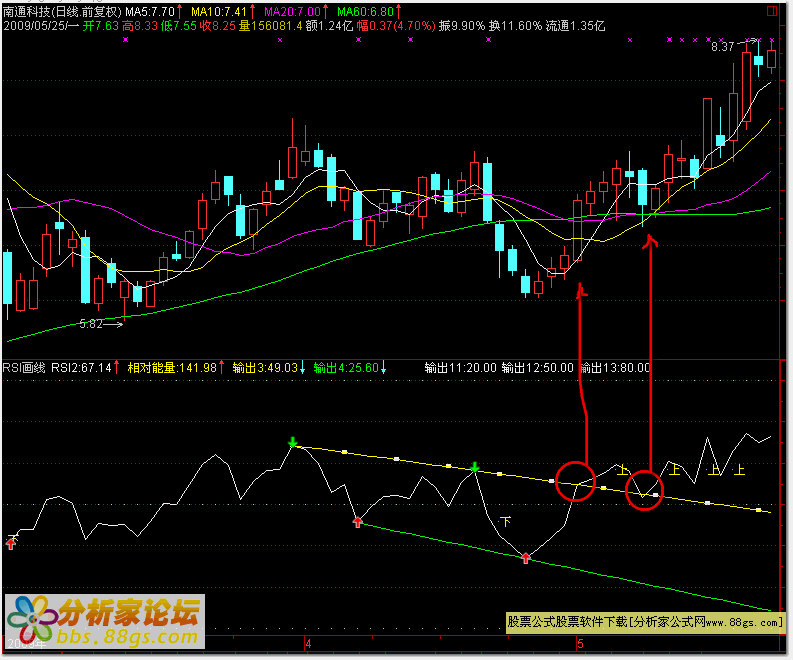Click the red up arrow at the start of the RSI line
This screenshot has width=793, height=660.
tap(11, 544)
